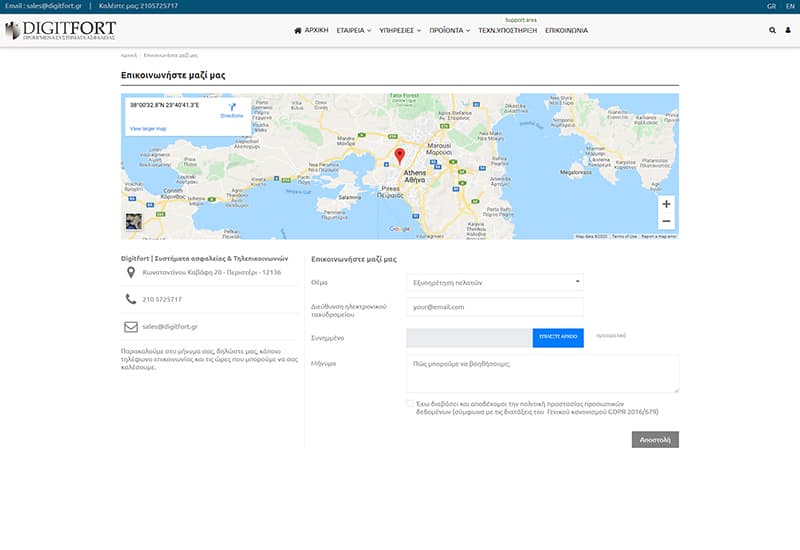The image size is (800, 550).
Task: Open the search magnifier icon
Action: (772, 30)
